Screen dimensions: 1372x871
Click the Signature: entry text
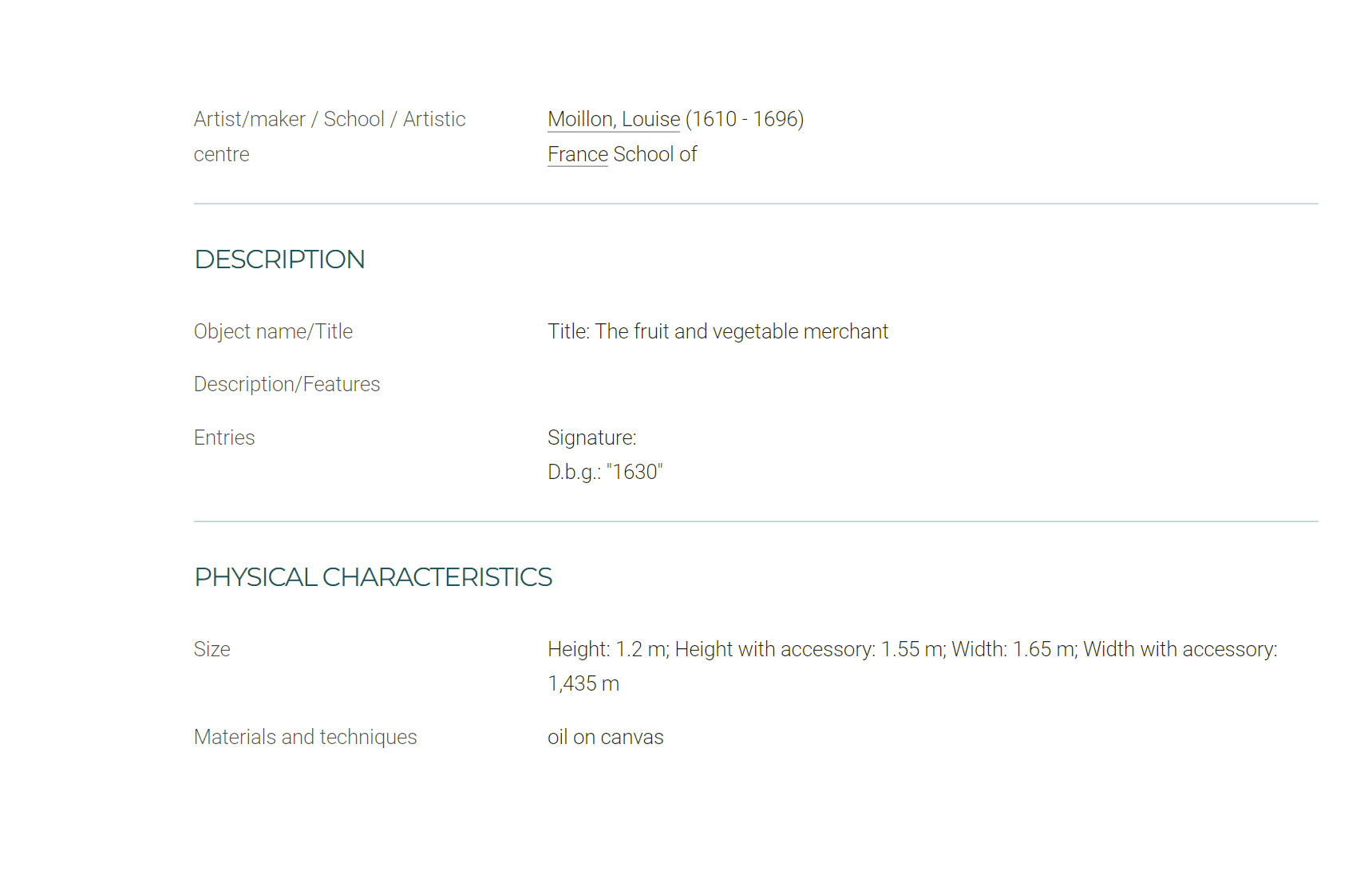(591, 437)
